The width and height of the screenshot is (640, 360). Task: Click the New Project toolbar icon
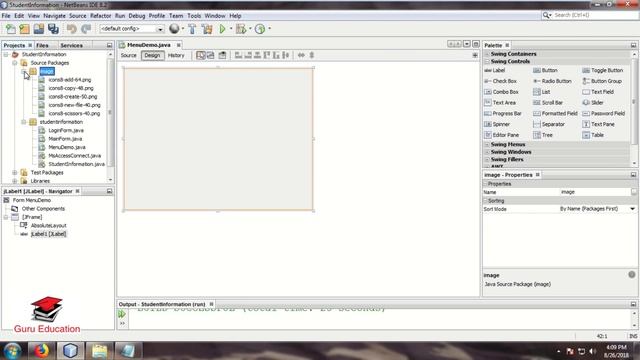[x=24, y=29]
